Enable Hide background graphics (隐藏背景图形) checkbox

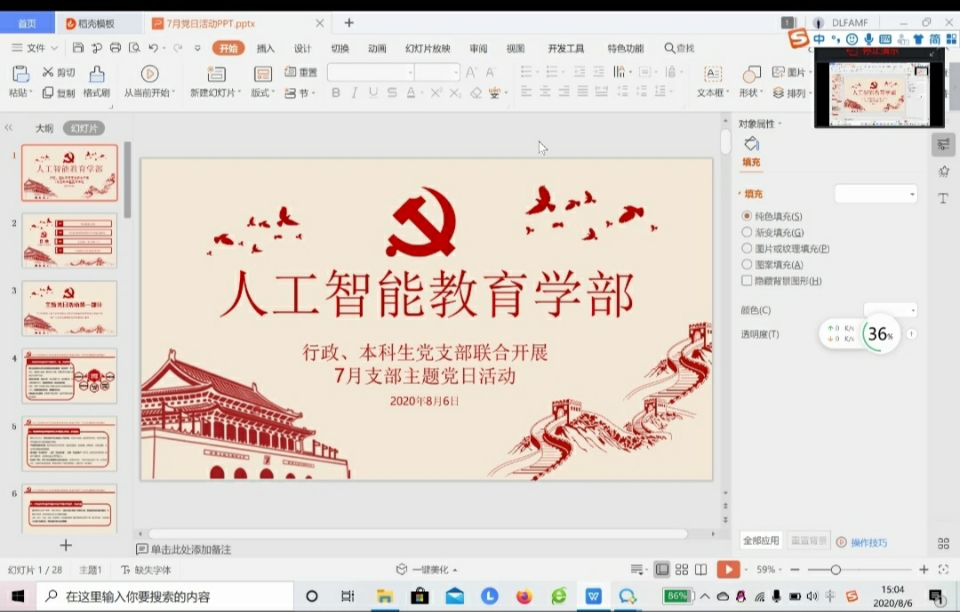[747, 281]
